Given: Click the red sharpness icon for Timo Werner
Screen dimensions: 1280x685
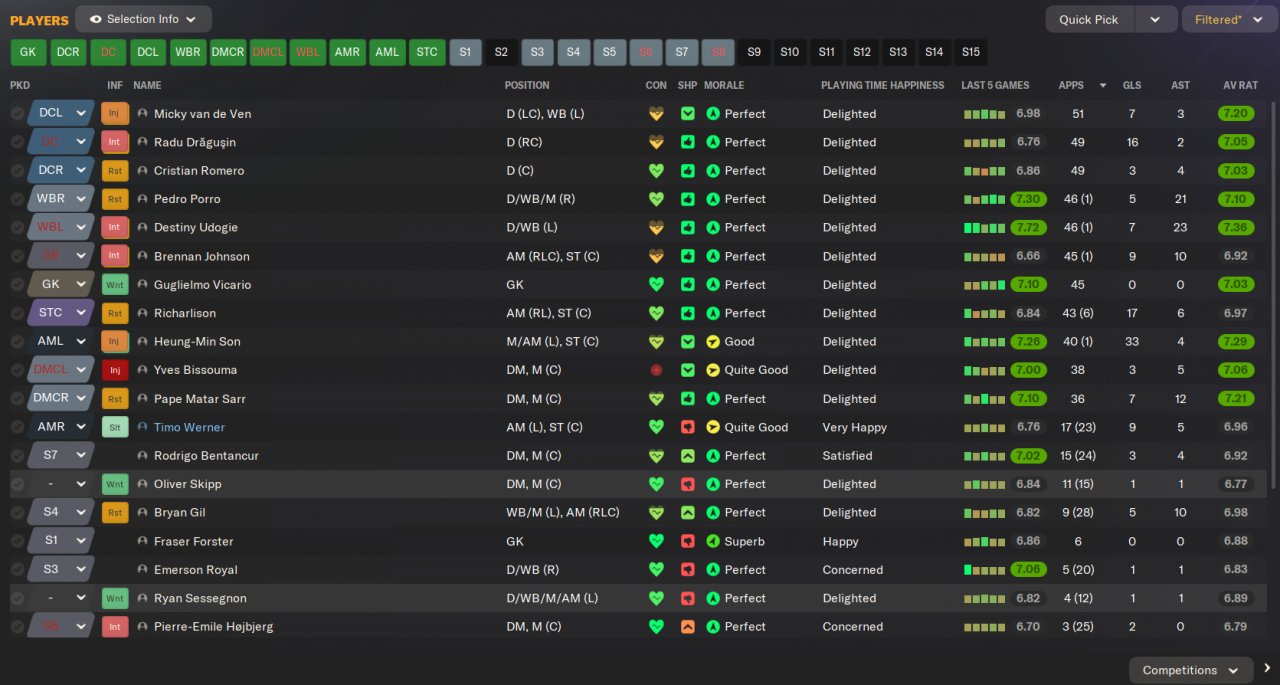Looking at the screenshot, I should click(688, 427).
